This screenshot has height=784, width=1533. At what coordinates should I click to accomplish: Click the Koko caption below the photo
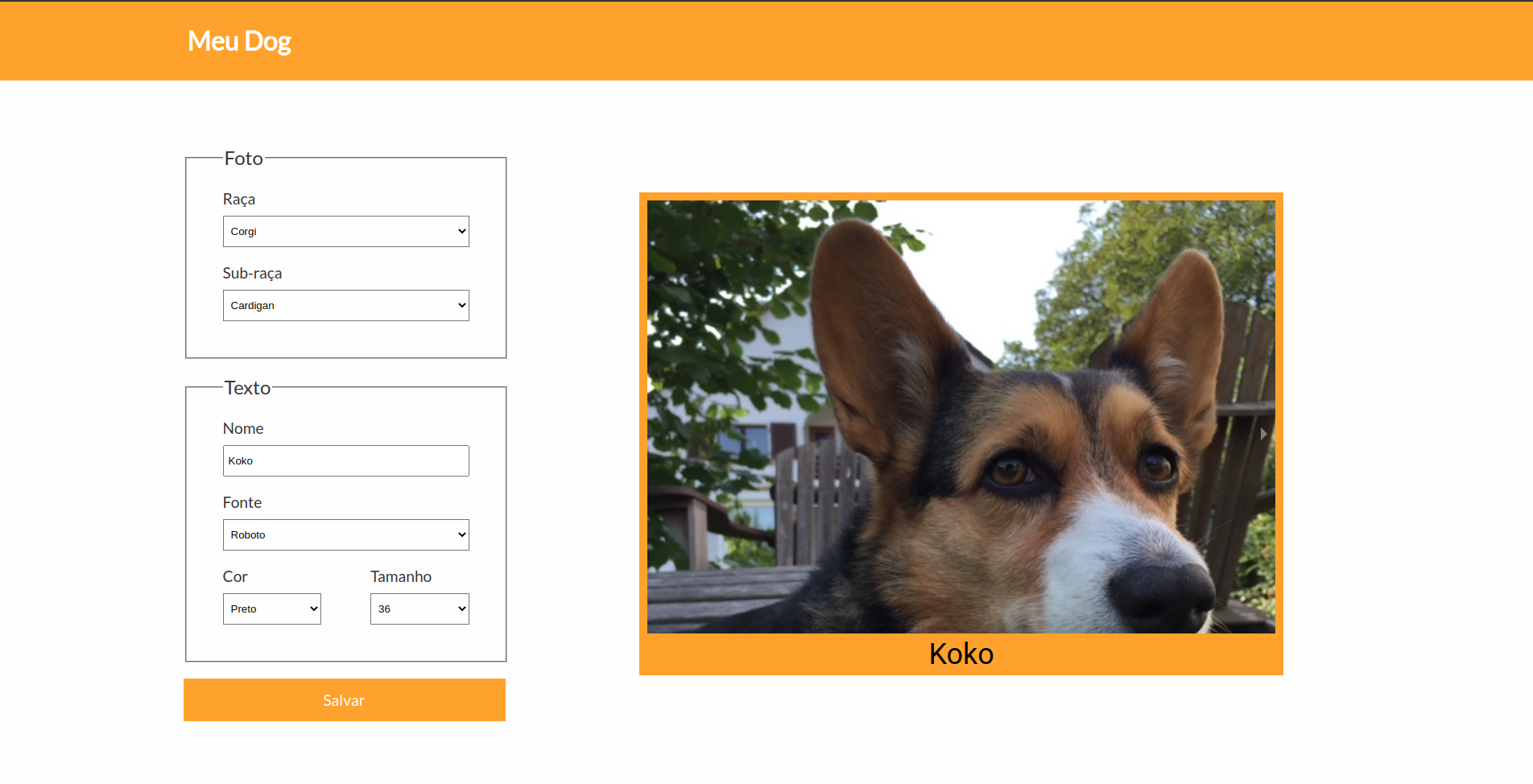pyautogui.click(x=961, y=654)
